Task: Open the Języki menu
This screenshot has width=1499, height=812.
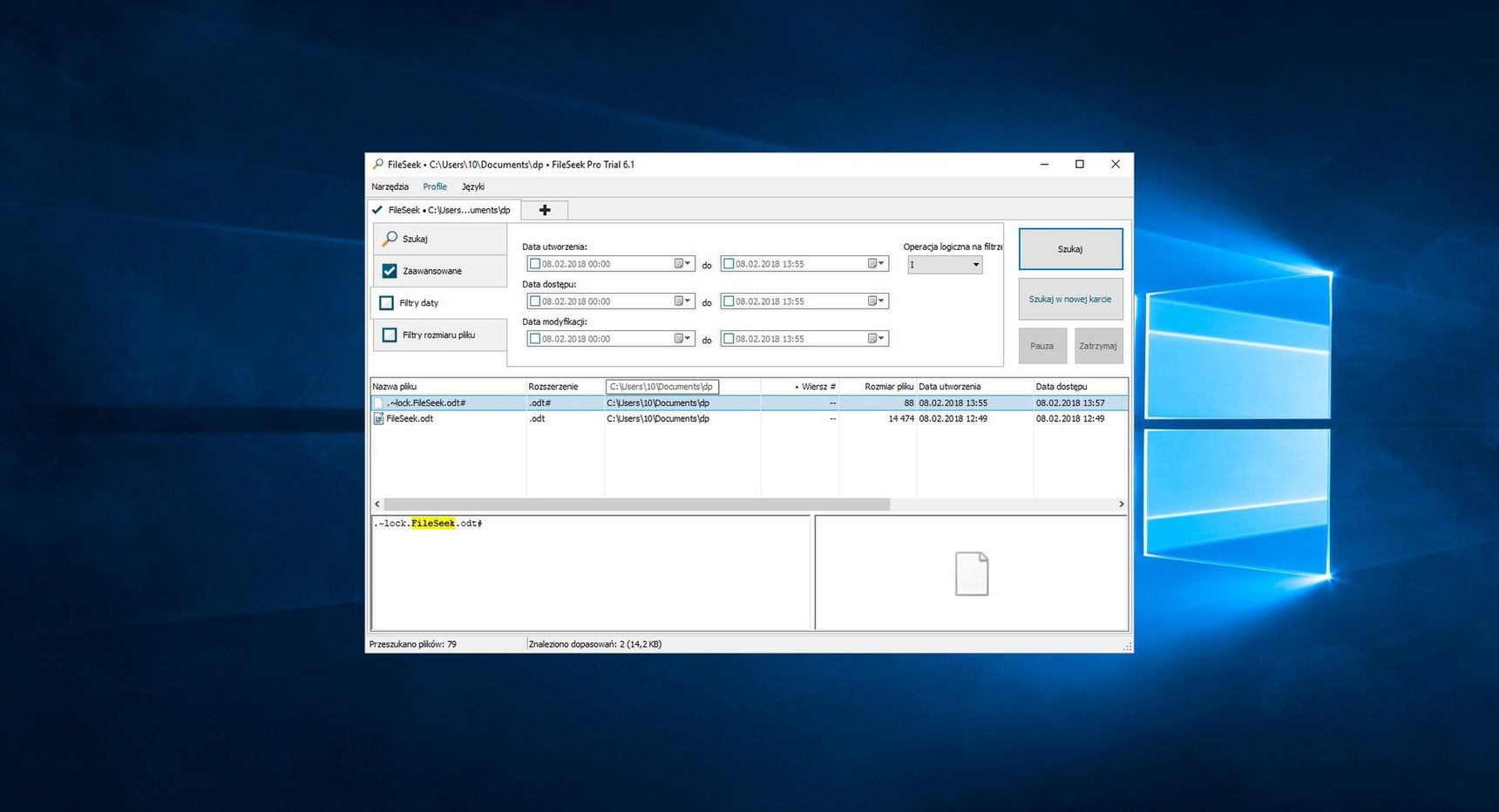Action: (473, 186)
